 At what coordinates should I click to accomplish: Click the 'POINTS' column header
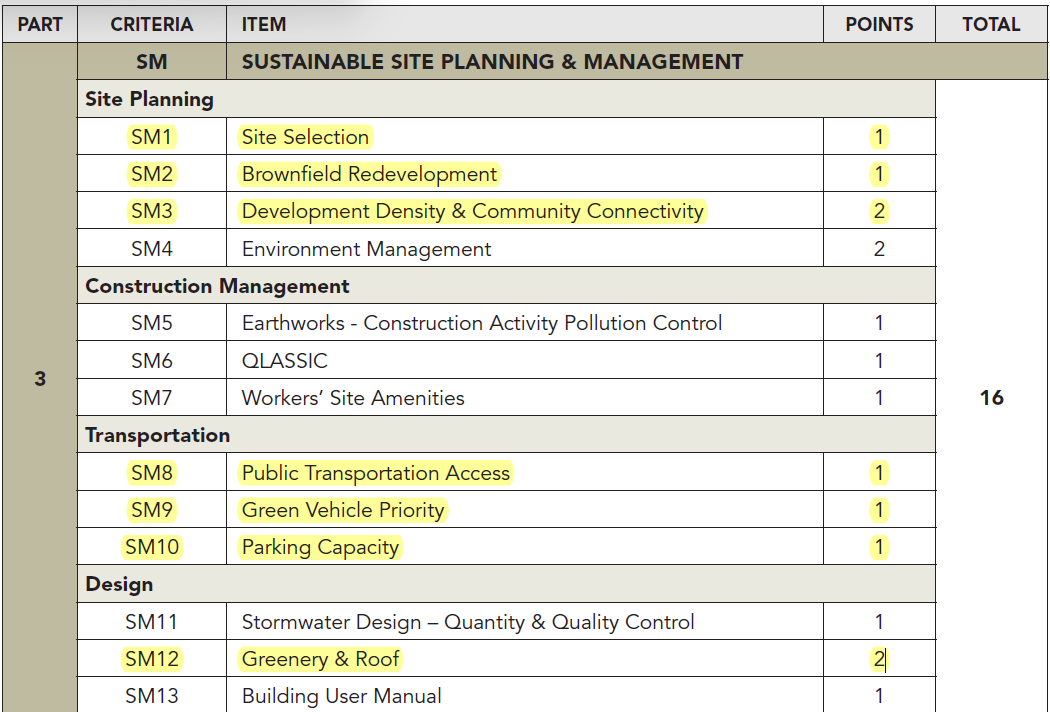(x=879, y=24)
